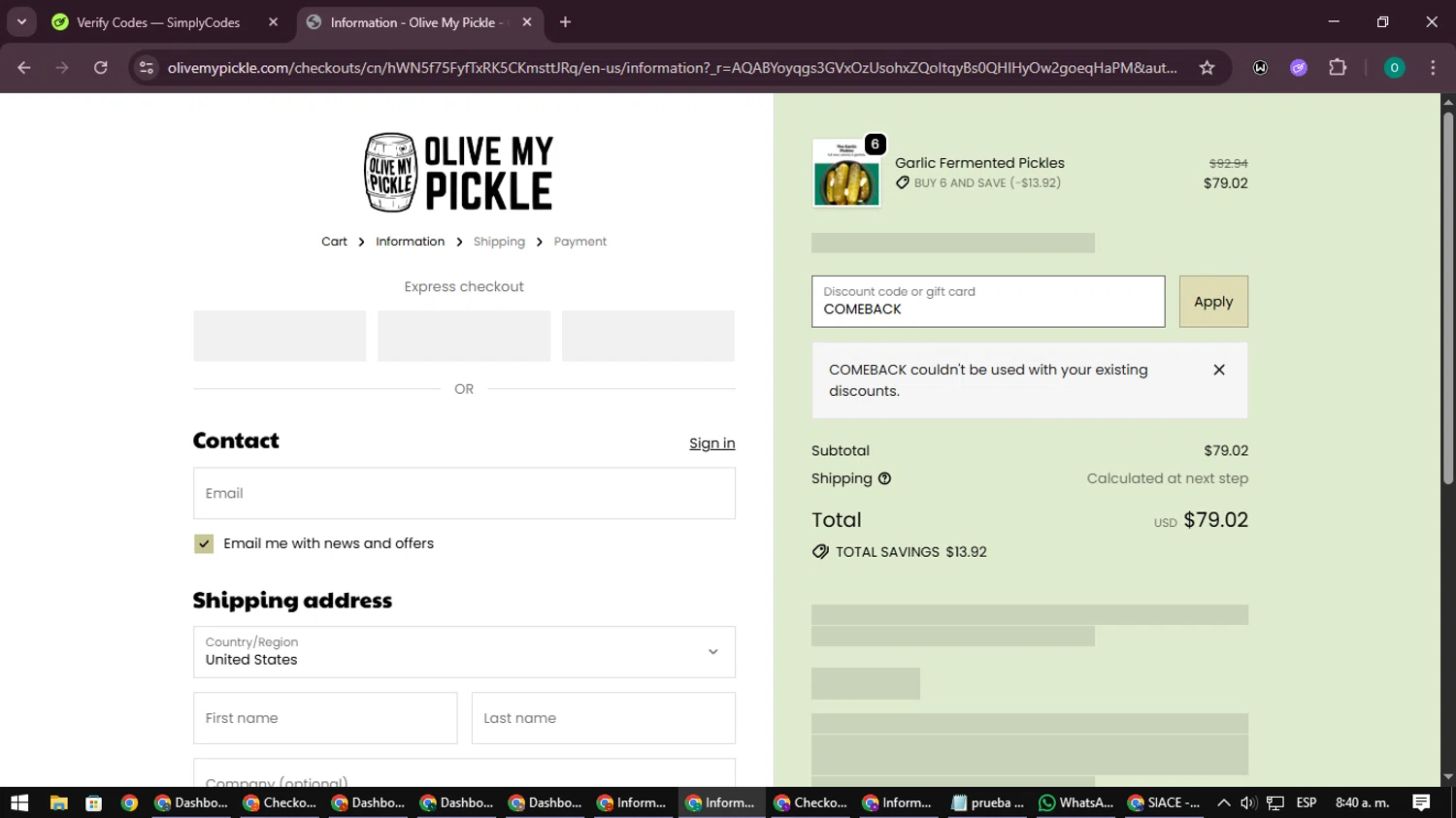This screenshot has width=1456, height=818.
Task: Click the Payment breadcrumb step
Action: coord(579,242)
